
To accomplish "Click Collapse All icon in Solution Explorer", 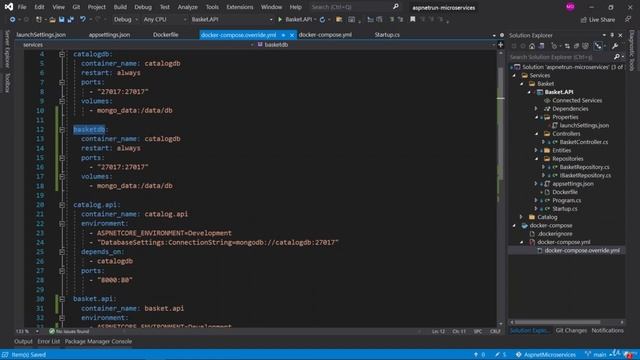I will point(576,46).
